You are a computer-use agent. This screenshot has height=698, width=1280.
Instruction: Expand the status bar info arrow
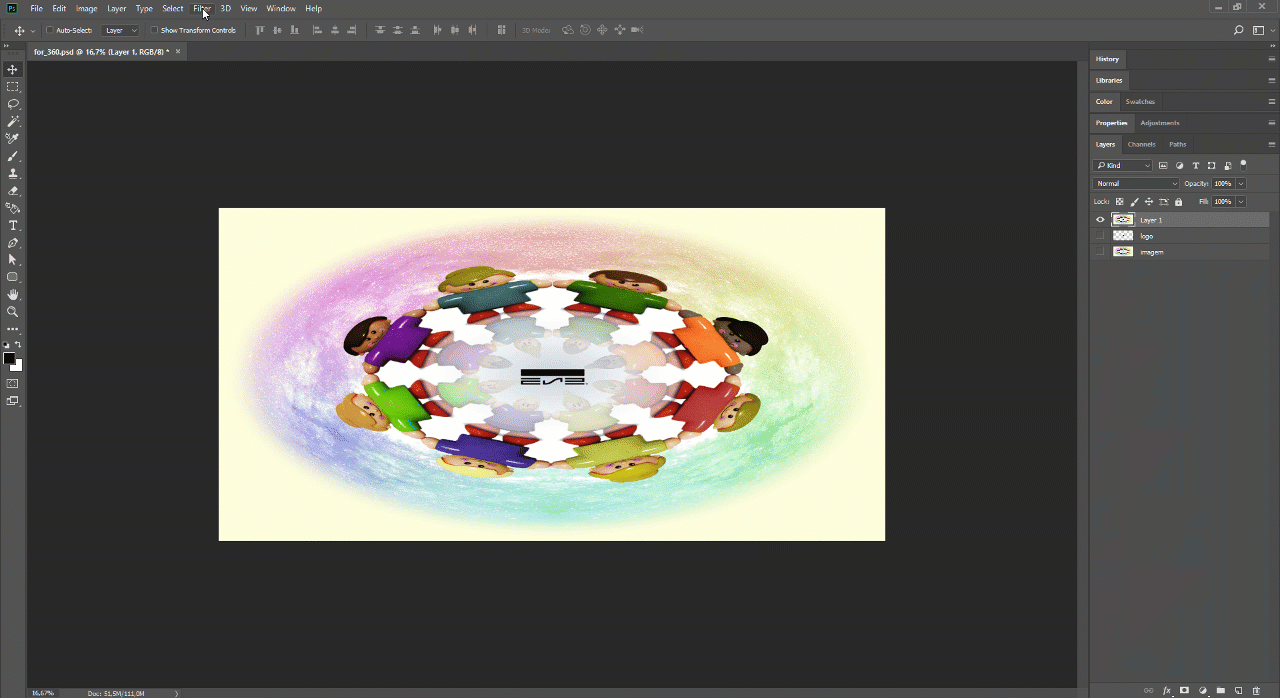click(x=177, y=693)
